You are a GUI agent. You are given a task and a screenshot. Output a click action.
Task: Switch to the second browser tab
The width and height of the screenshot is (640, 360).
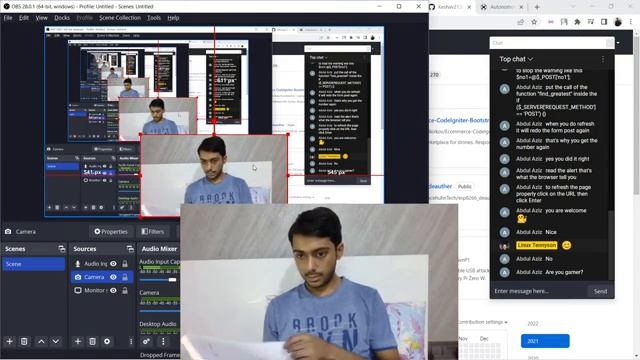pyautogui.click(x=502, y=7)
